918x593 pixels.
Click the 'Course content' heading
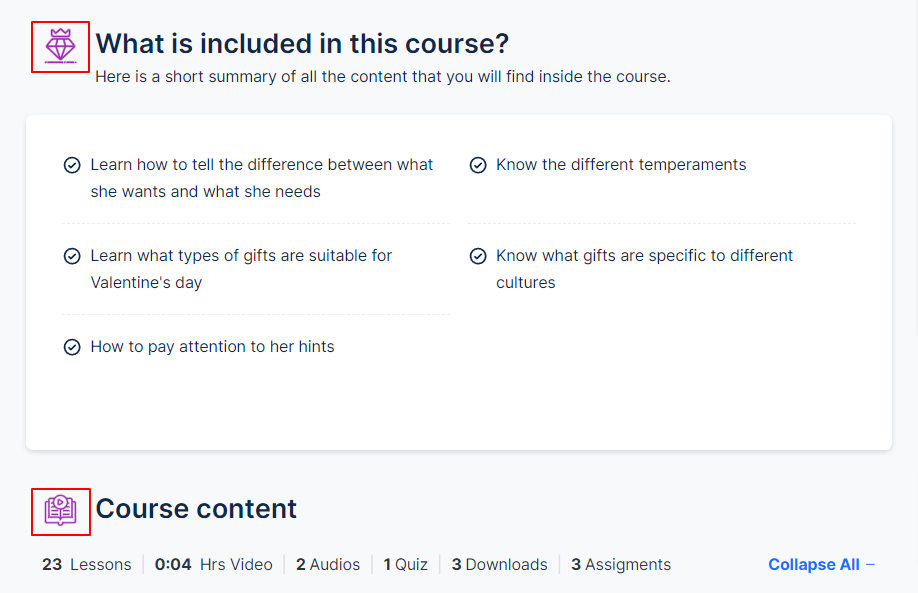(x=196, y=508)
